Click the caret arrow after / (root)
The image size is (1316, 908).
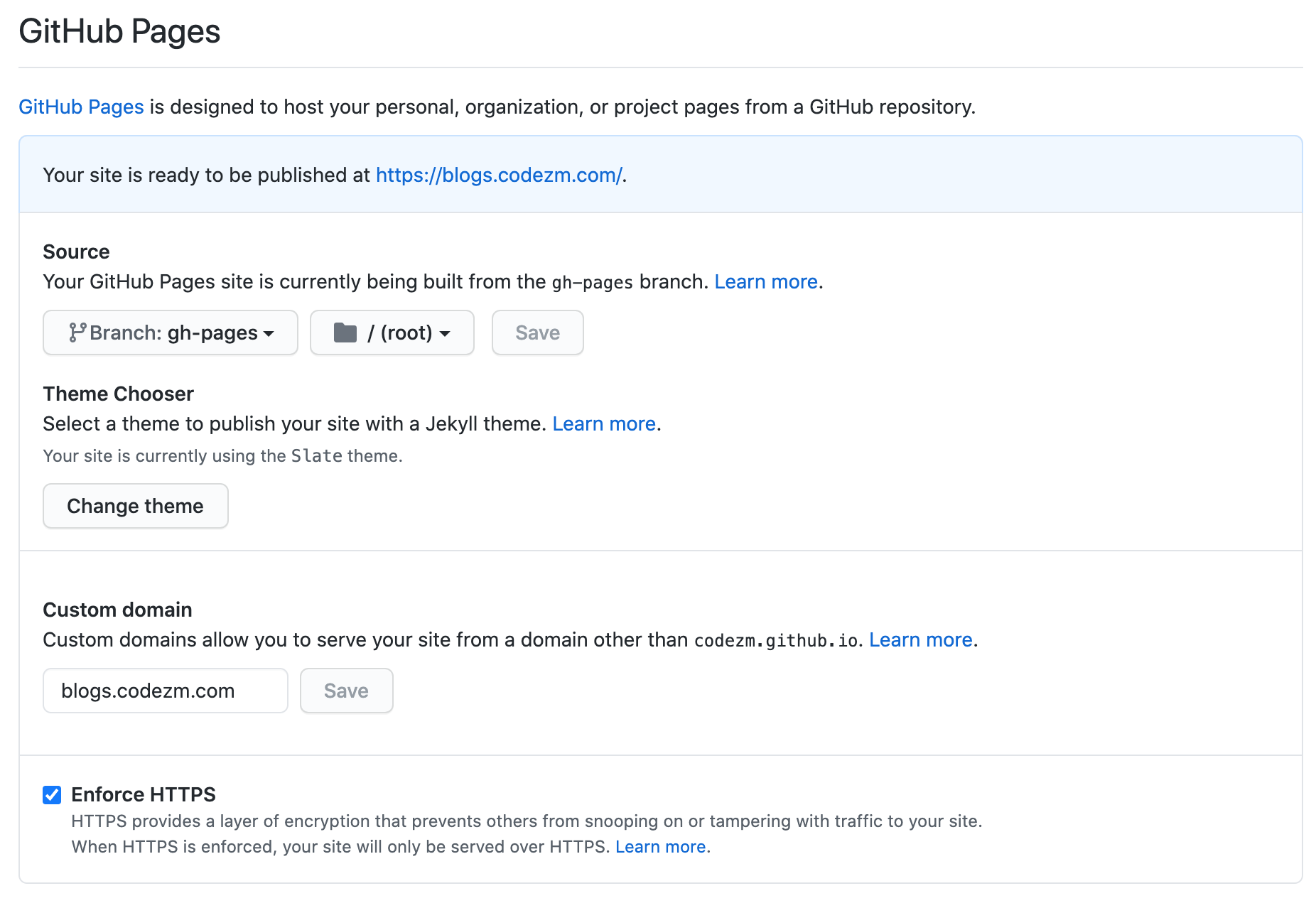click(x=445, y=334)
